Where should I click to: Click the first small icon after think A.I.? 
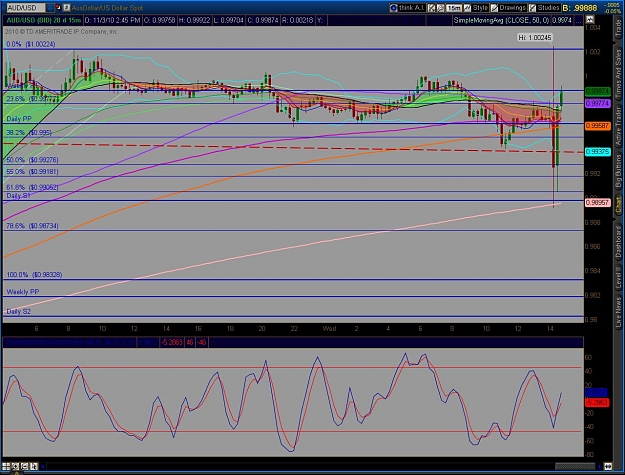(x=432, y=8)
